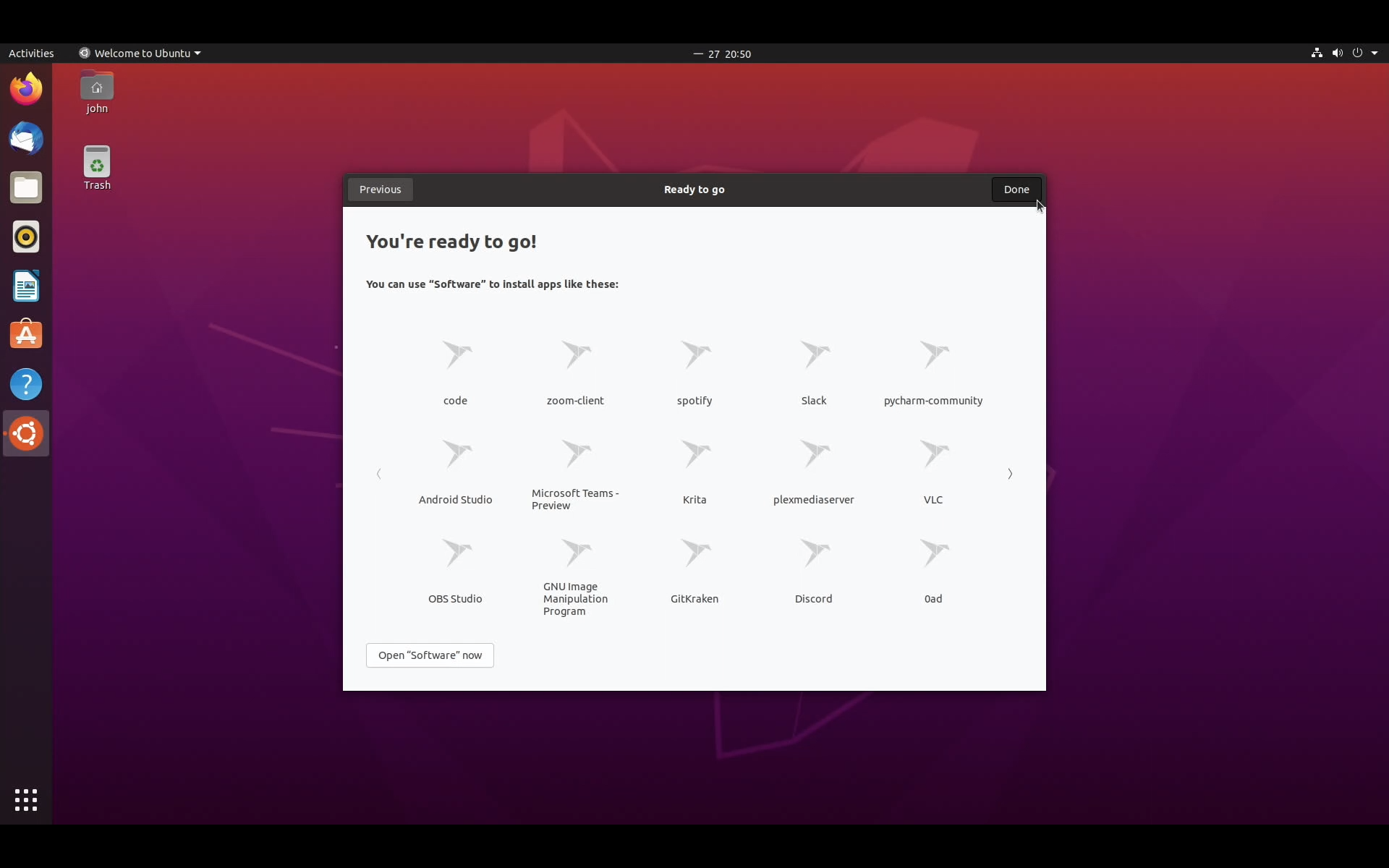This screenshot has height=868, width=1389.
Task: Show next page of apps with right chevron
Action: click(1010, 474)
